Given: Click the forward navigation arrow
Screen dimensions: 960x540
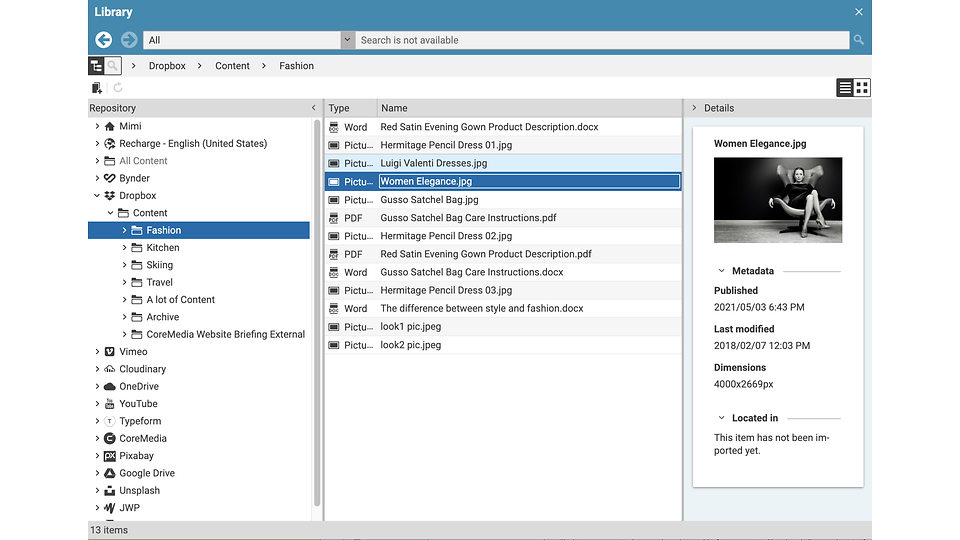Looking at the screenshot, I should click(129, 40).
